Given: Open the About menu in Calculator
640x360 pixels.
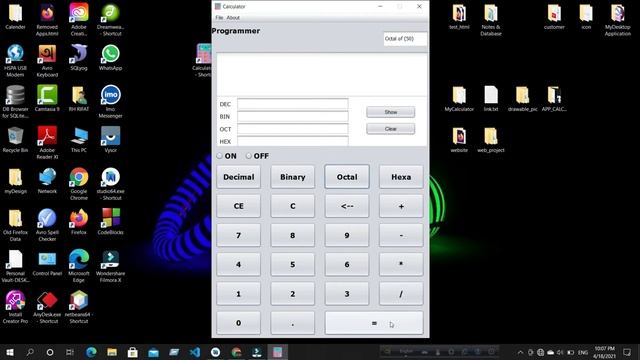Looking at the screenshot, I should (x=233, y=18).
